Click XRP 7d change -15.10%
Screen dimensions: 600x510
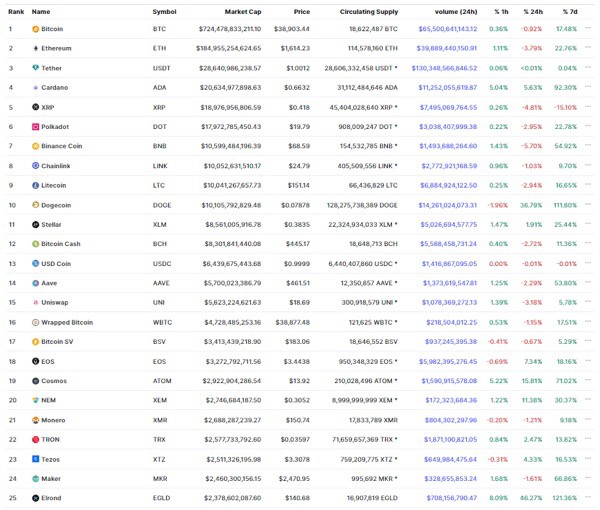point(566,107)
